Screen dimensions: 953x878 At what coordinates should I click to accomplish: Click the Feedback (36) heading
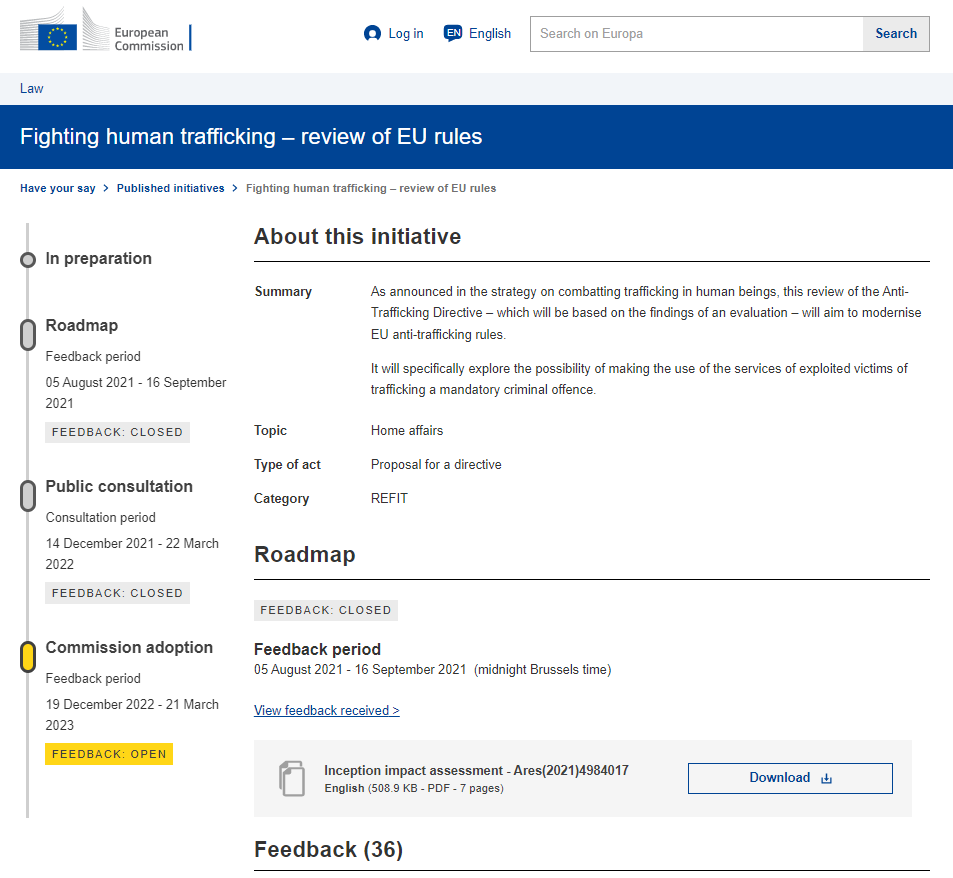click(328, 849)
